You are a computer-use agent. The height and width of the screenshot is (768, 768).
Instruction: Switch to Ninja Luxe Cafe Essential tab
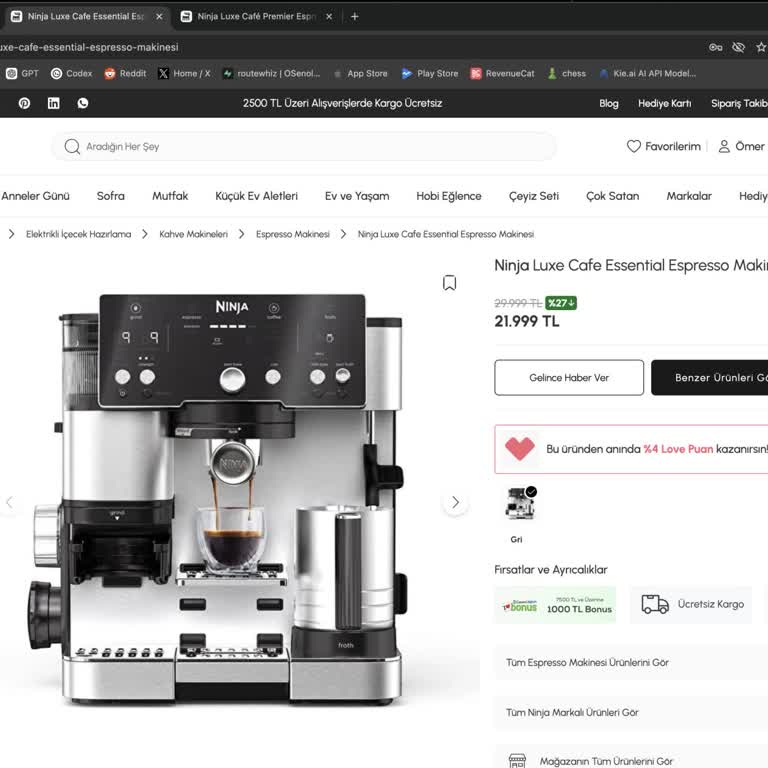pyautogui.click(x=86, y=17)
